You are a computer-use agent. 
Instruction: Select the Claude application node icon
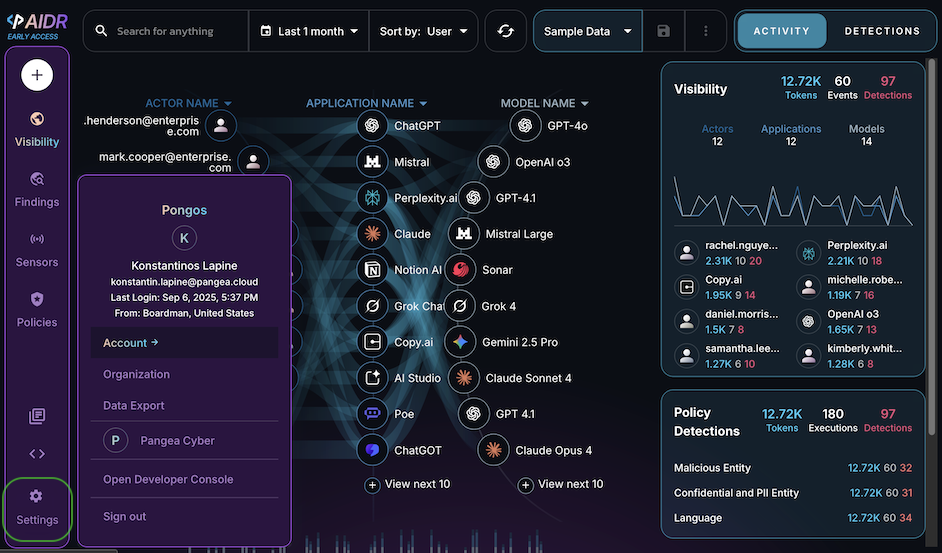[x=372, y=234]
